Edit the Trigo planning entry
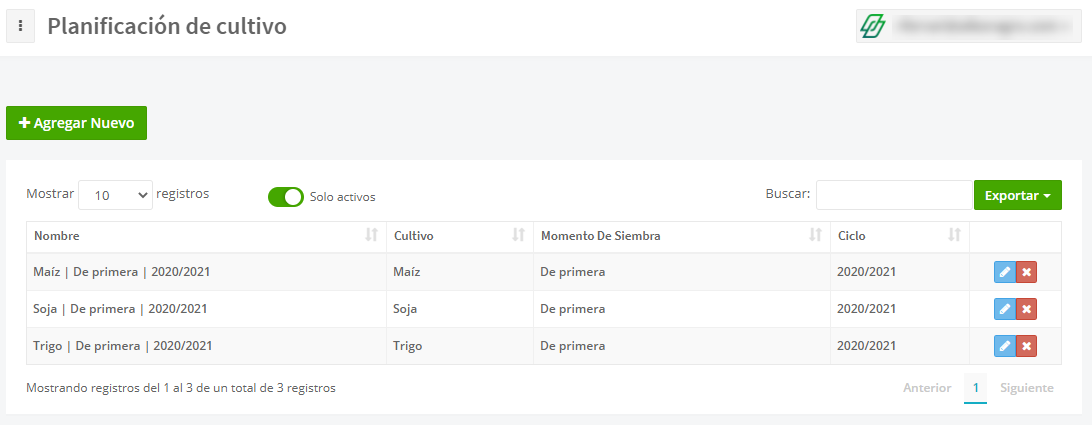1092x425 pixels. click(1005, 346)
